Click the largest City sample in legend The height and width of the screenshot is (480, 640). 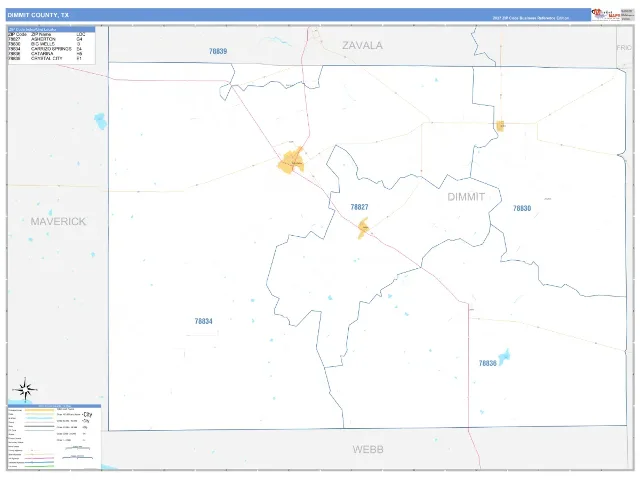pos(87,415)
